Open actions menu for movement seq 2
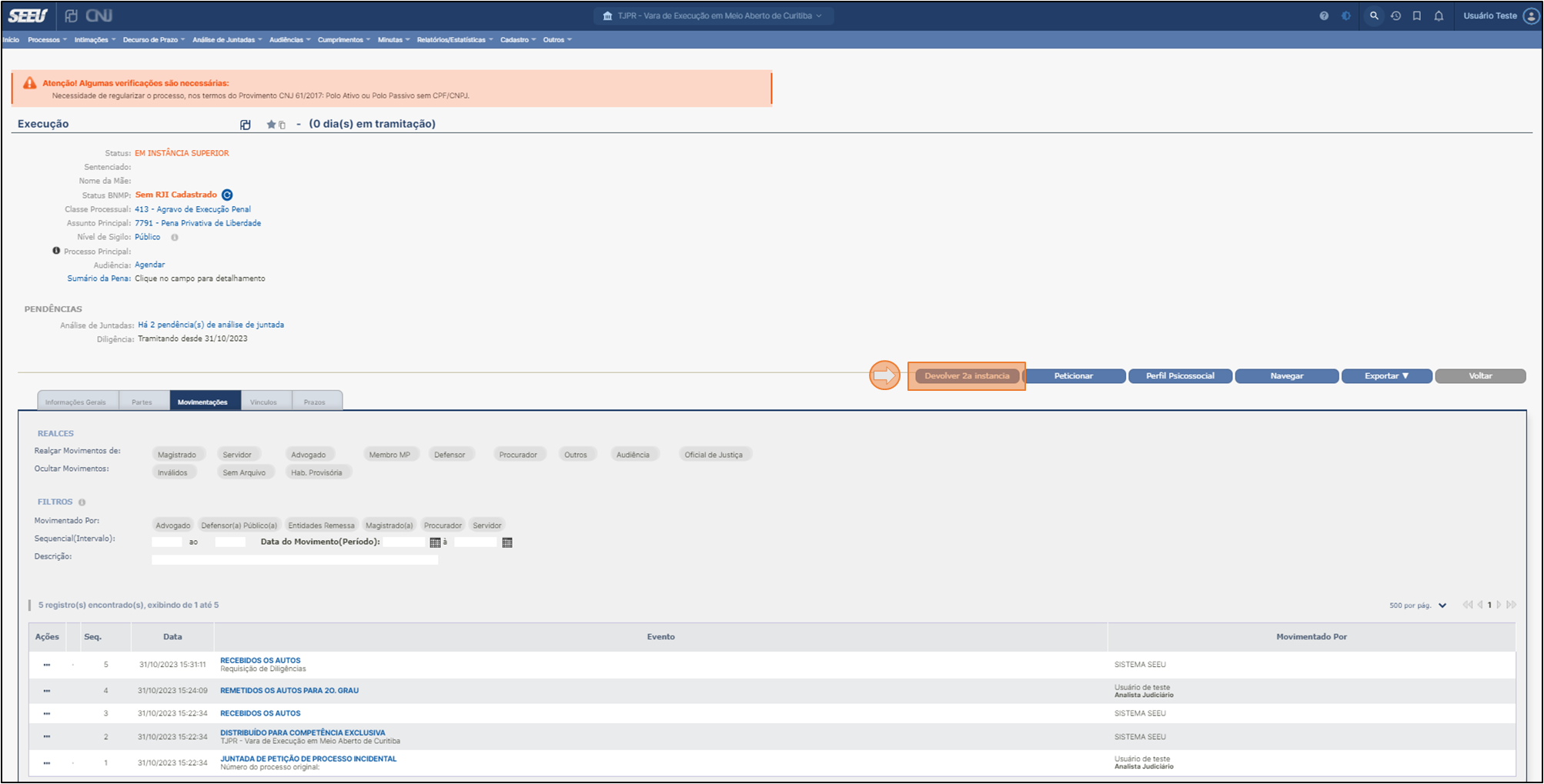 47,737
